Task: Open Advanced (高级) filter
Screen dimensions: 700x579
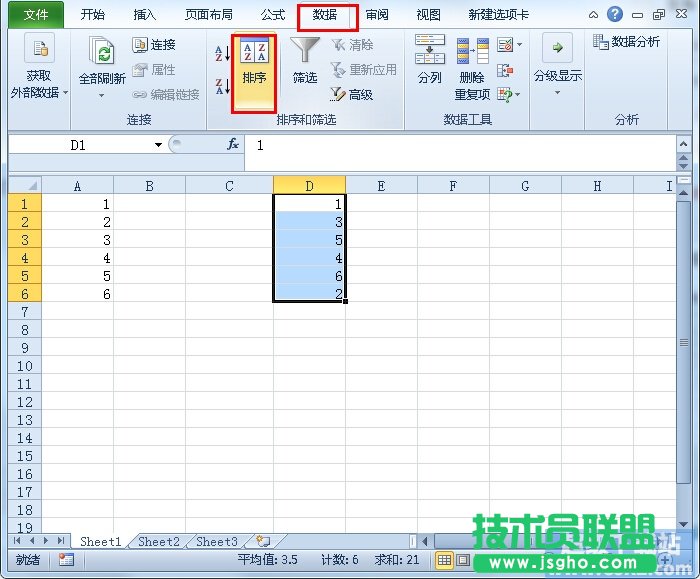Action: pos(352,95)
